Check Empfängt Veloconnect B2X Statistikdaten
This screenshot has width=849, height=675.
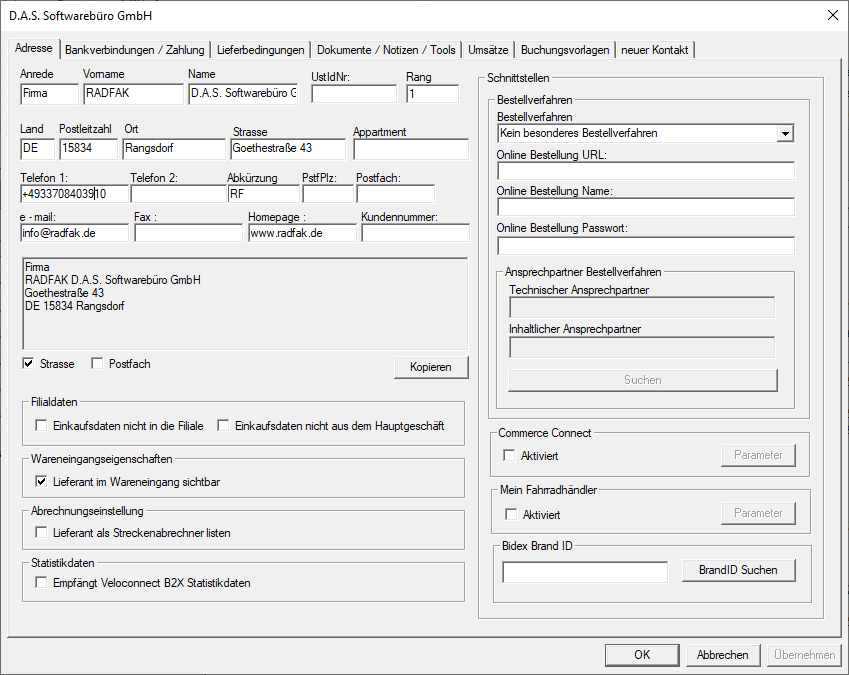(41, 583)
